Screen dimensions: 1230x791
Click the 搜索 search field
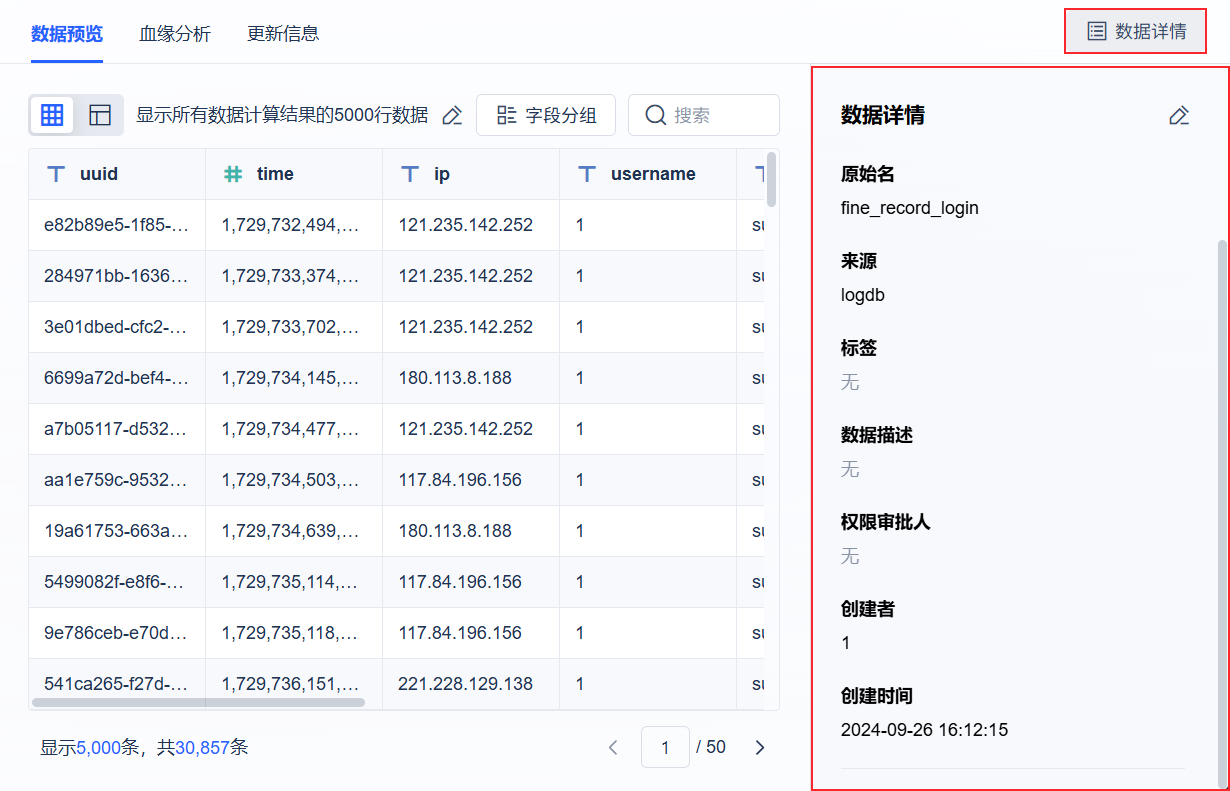point(714,115)
